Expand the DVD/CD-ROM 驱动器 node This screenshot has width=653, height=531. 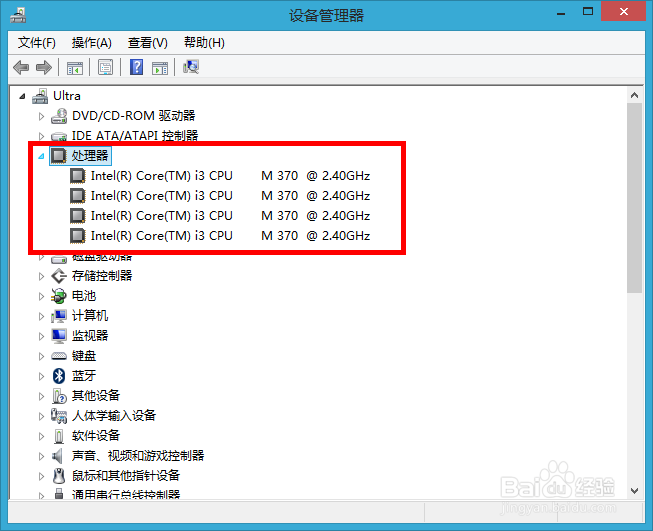point(41,116)
